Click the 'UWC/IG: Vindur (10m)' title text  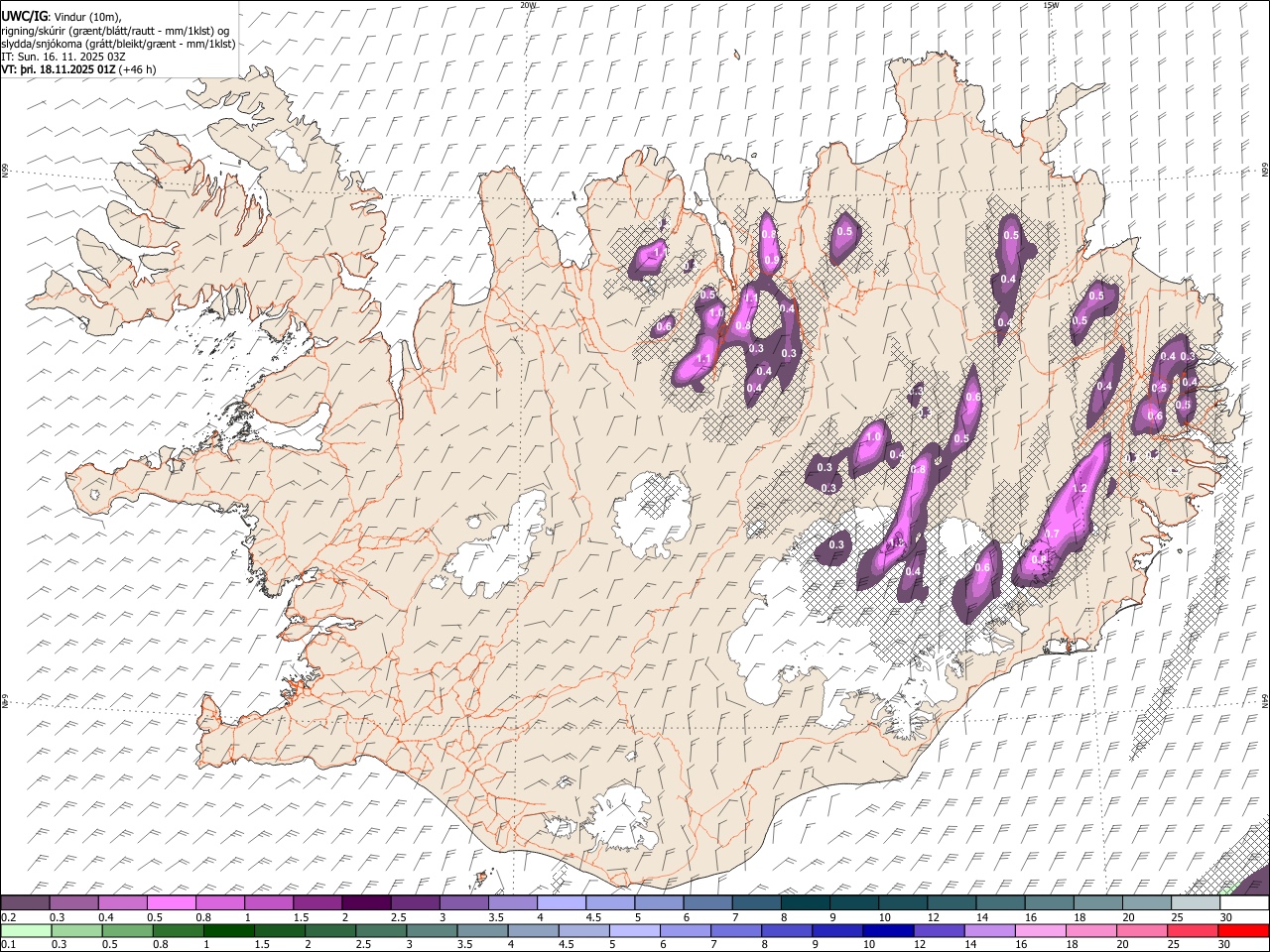[62, 16]
